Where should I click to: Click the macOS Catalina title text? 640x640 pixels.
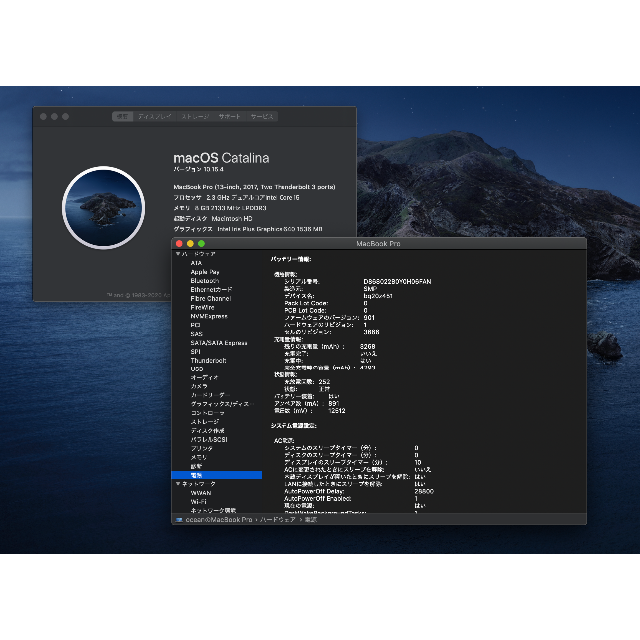point(221,158)
